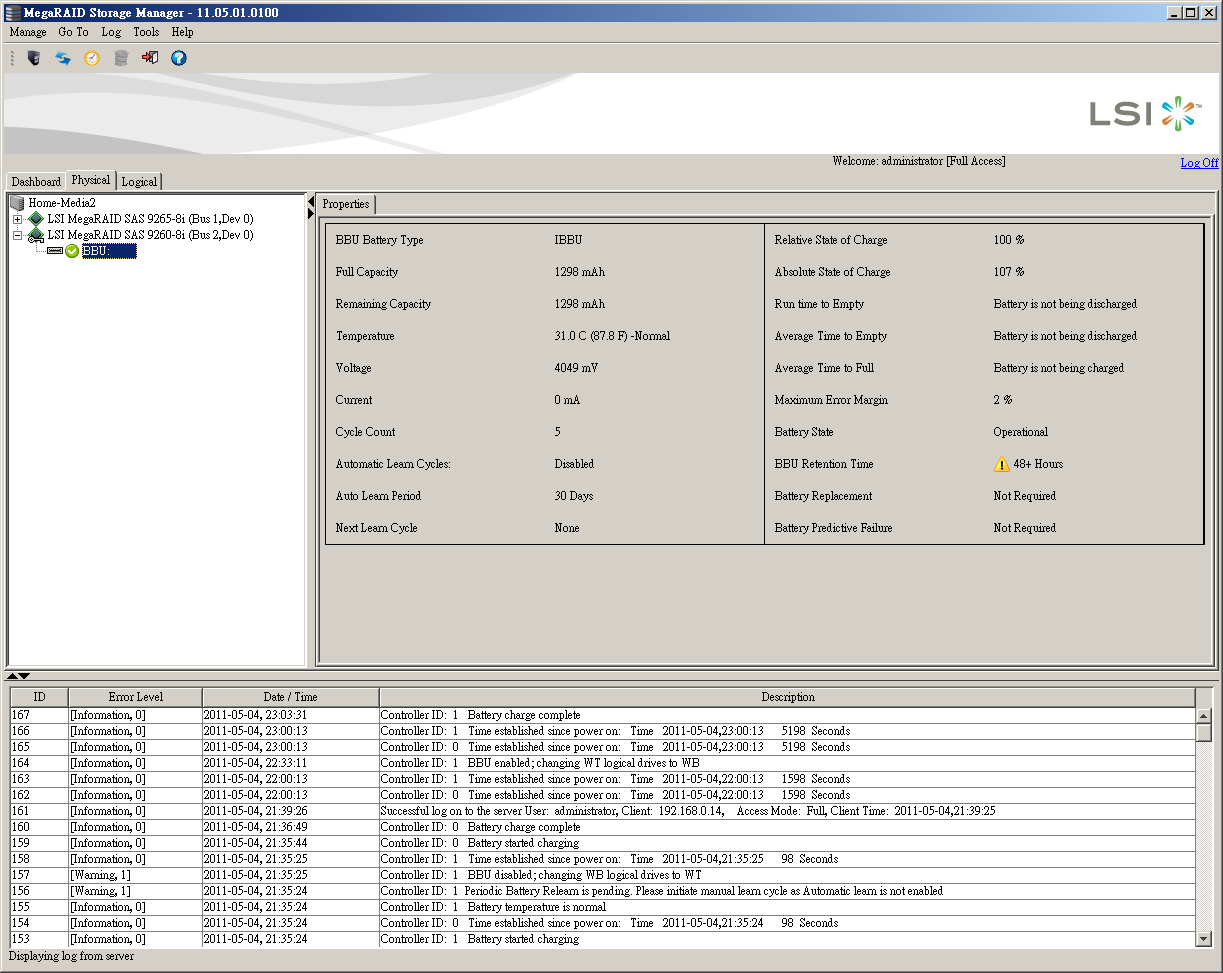
Task: Expand the LSI MegaRAID SAS 9265-8i node
Action: [x=17, y=219]
